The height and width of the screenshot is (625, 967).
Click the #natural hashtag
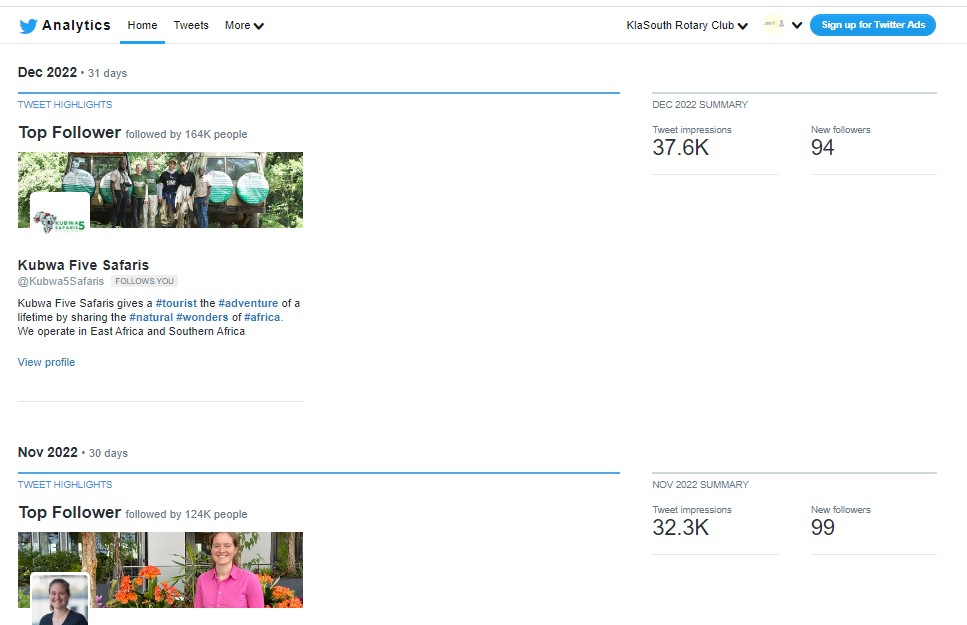click(151, 317)
